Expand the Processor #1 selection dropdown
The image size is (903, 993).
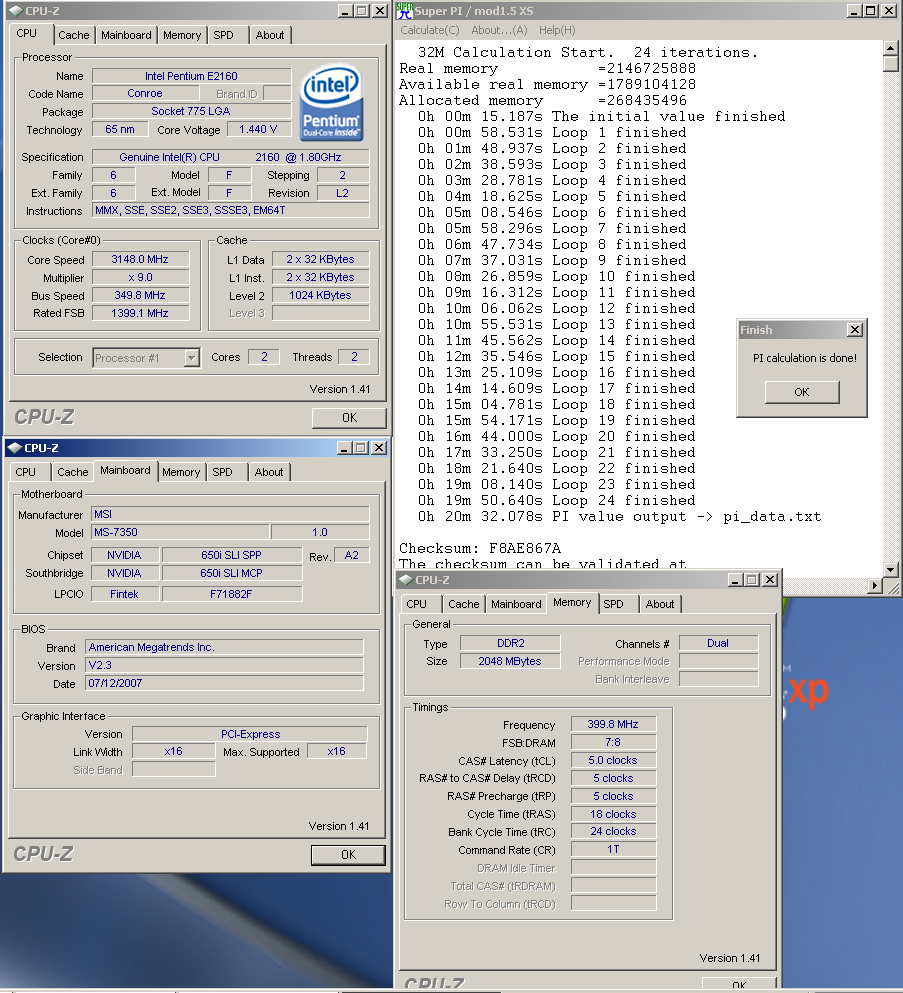tap(191, 358)
